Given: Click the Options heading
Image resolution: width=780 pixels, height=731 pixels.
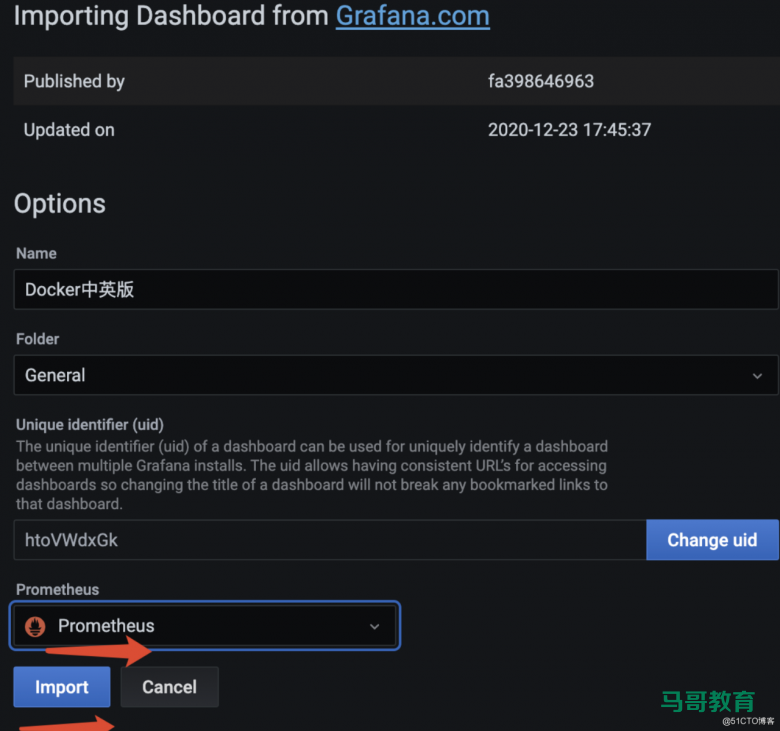Looking at the screenshot, I should point(60,204).
